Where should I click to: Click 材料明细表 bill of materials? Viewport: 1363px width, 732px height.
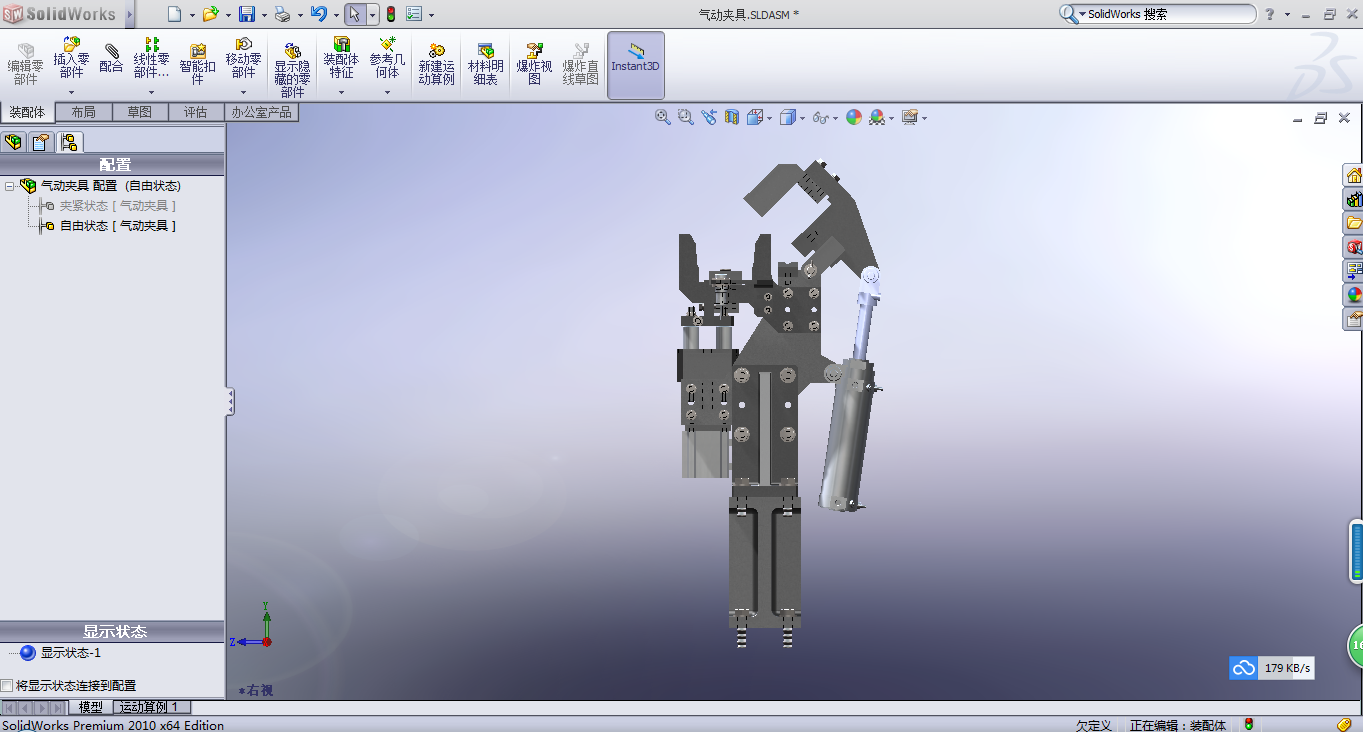486,65
